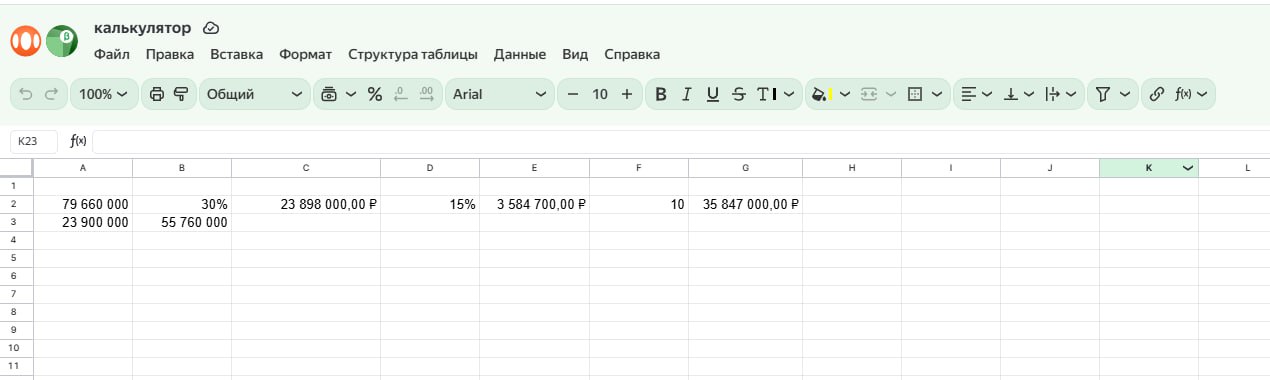Screen dimensions: 1270x380
Task: Open the Вид menu
Action: (x=575, y=54)
